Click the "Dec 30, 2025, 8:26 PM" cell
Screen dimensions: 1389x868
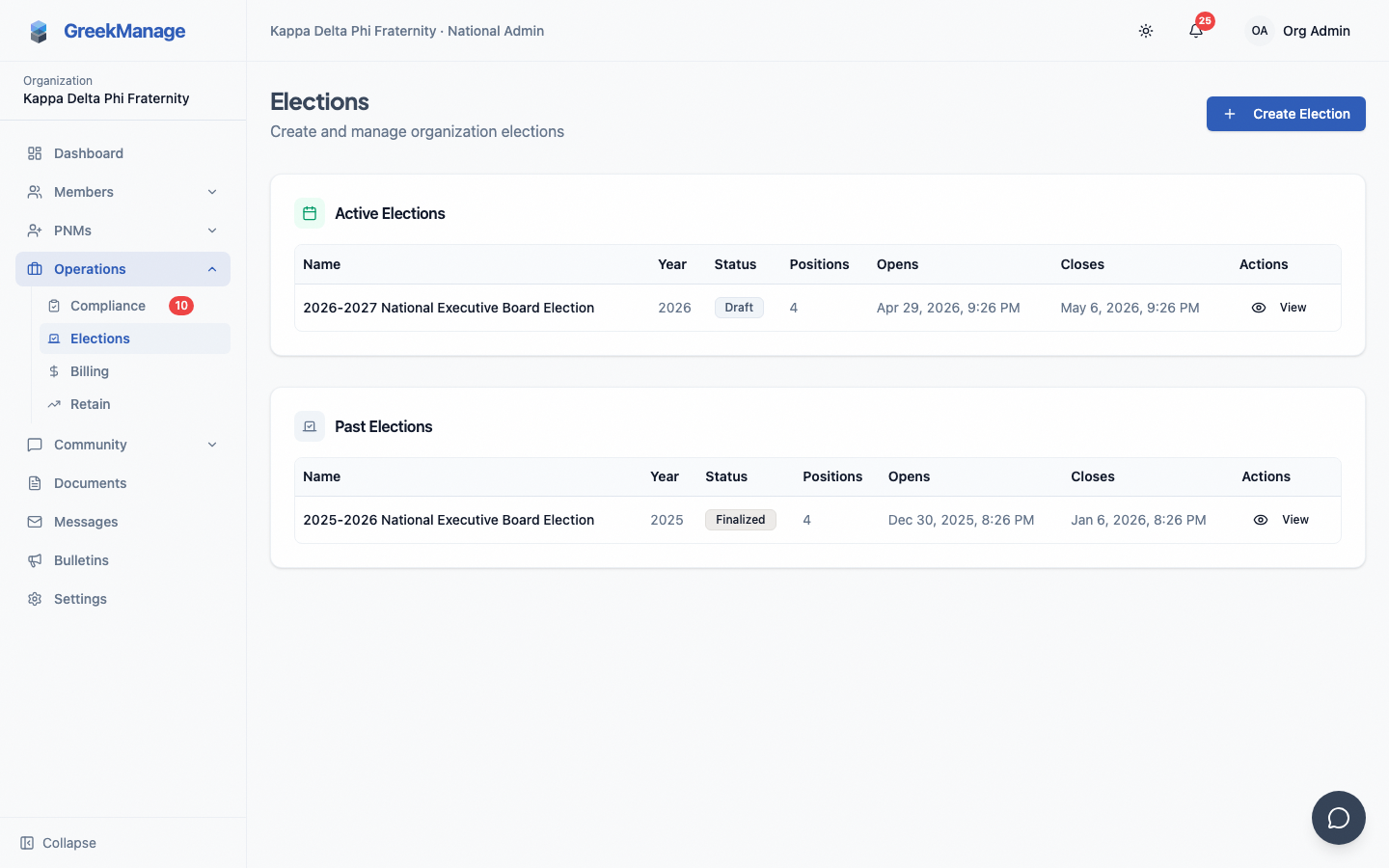[x=961, y=520]
